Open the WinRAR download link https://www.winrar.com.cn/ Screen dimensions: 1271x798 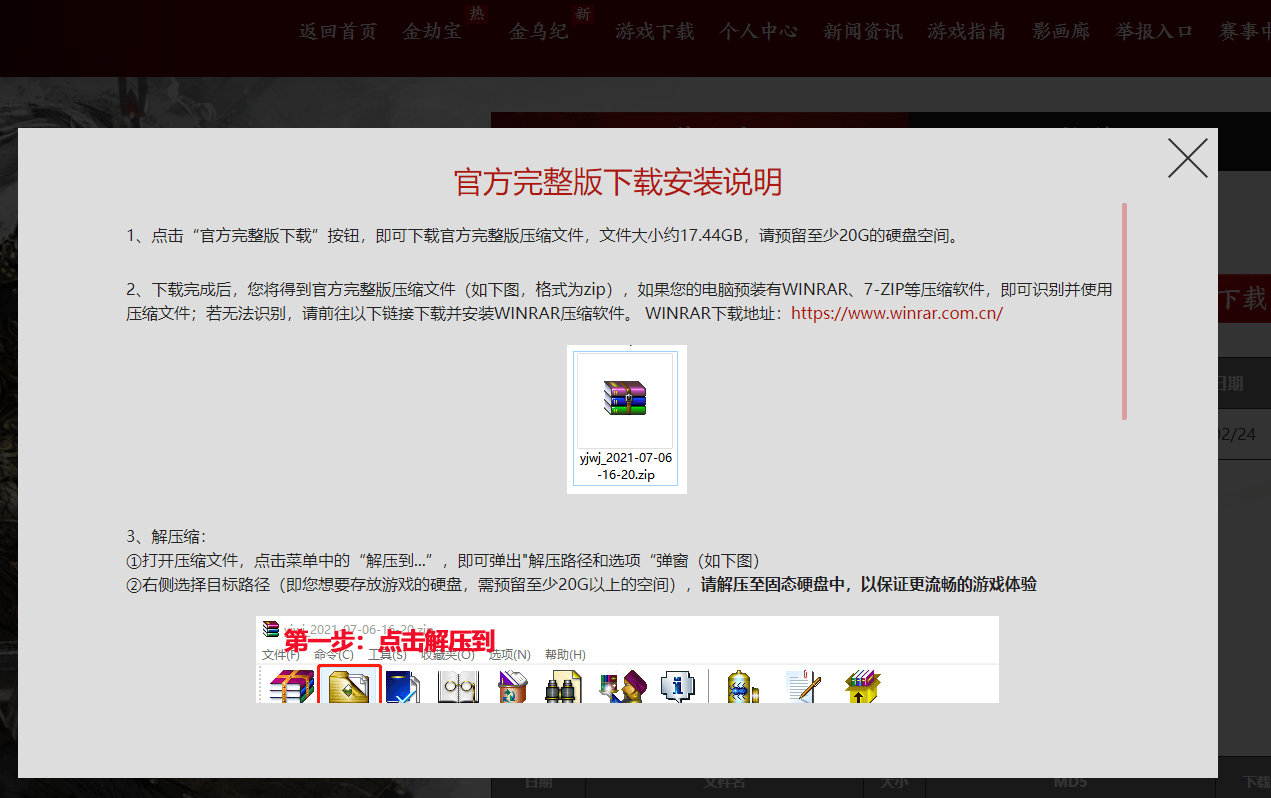(897, 313)
